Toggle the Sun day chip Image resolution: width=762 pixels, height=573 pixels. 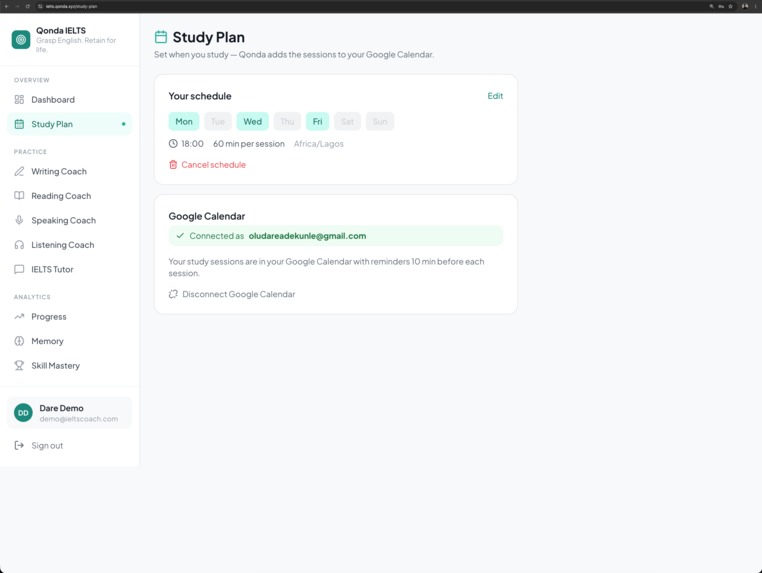click(x=380, y=122)
